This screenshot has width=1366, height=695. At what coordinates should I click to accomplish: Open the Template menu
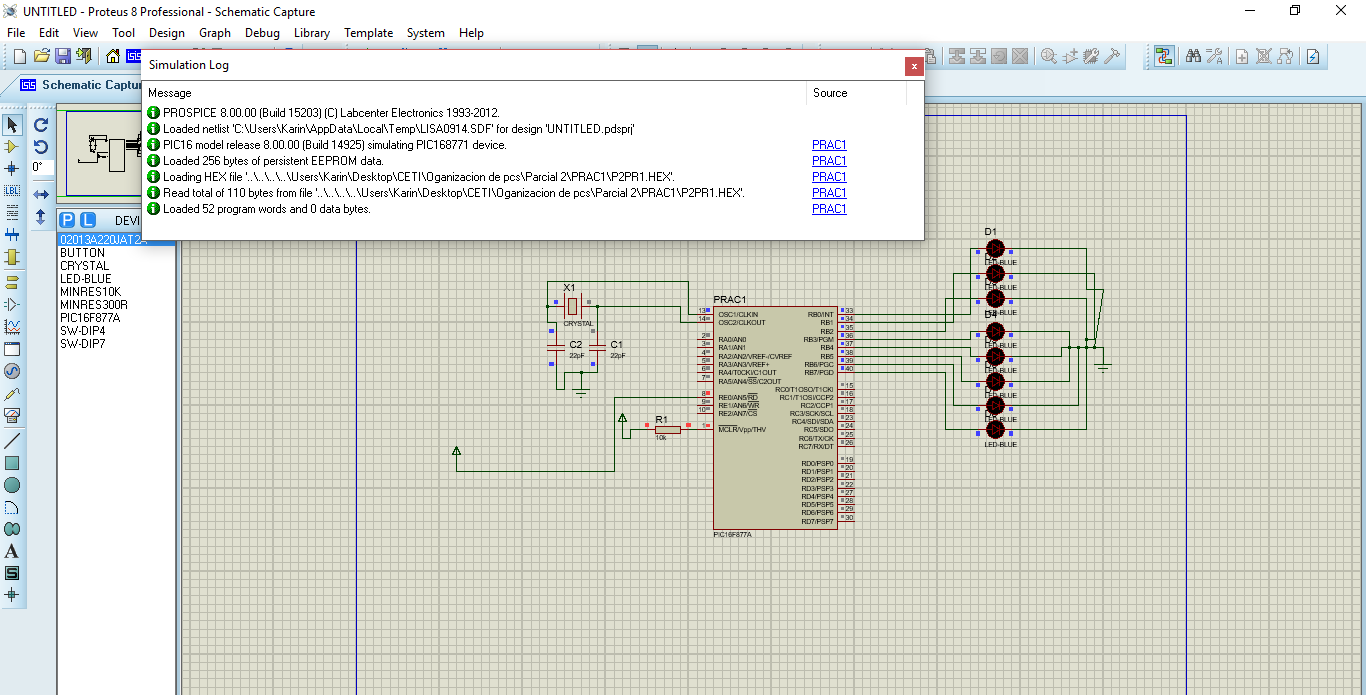tap(369, 33)
